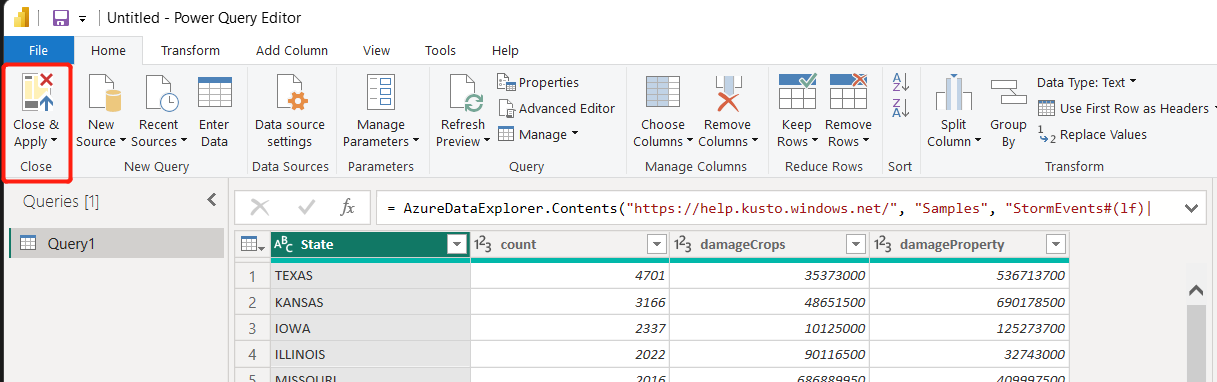Open the Add Column tab
Viewport: 1217px width, 382px height.
tap(291, 50)
